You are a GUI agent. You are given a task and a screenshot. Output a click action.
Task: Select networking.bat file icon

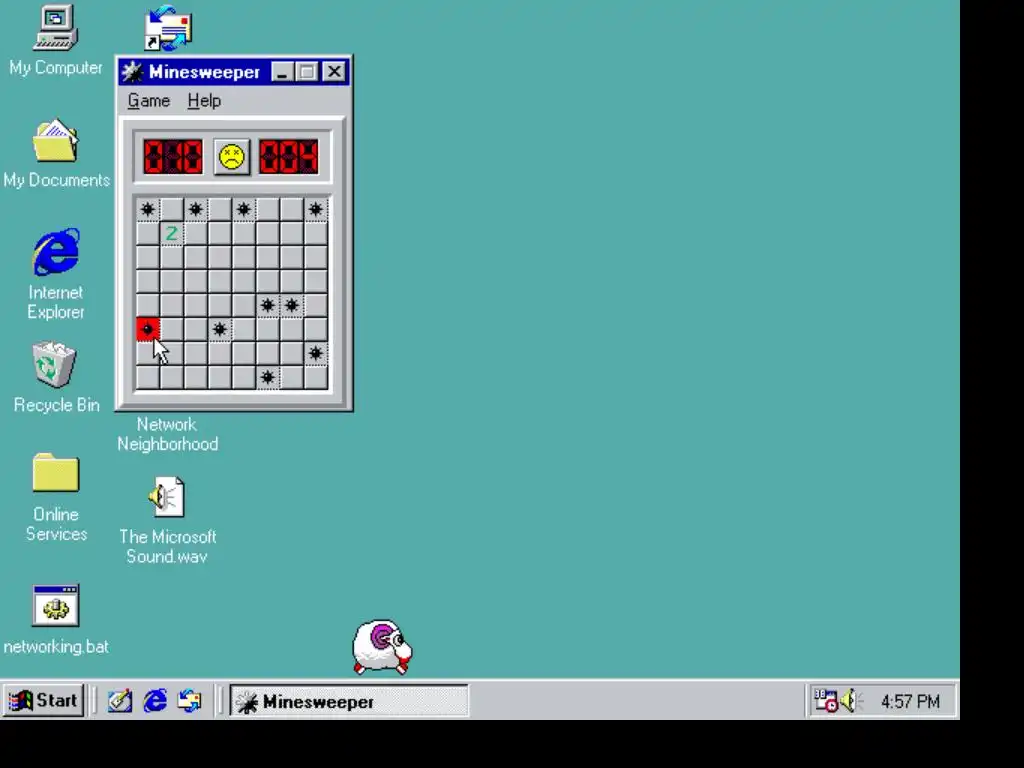[x=56, y=605]
